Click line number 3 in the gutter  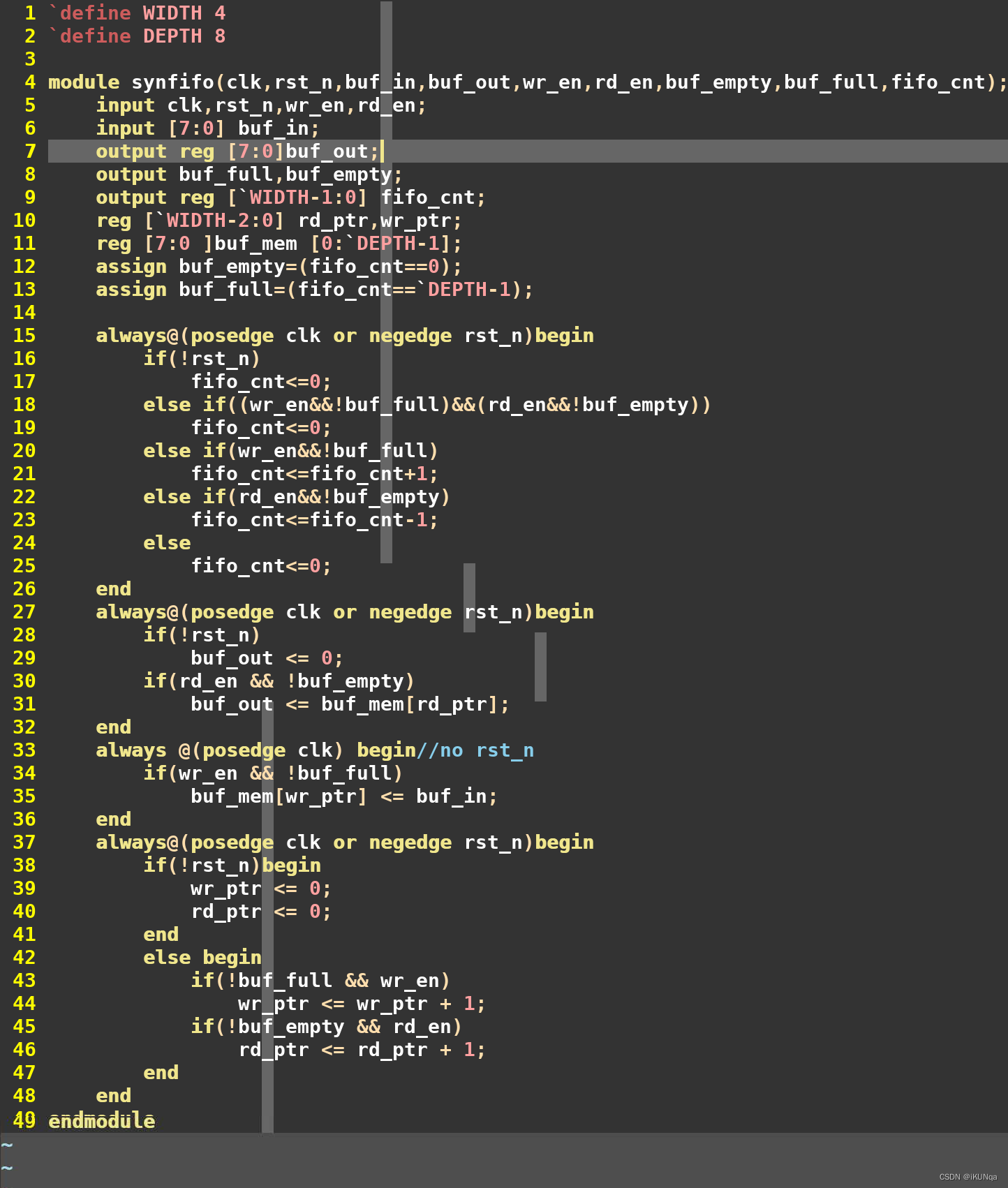point(30,59)
